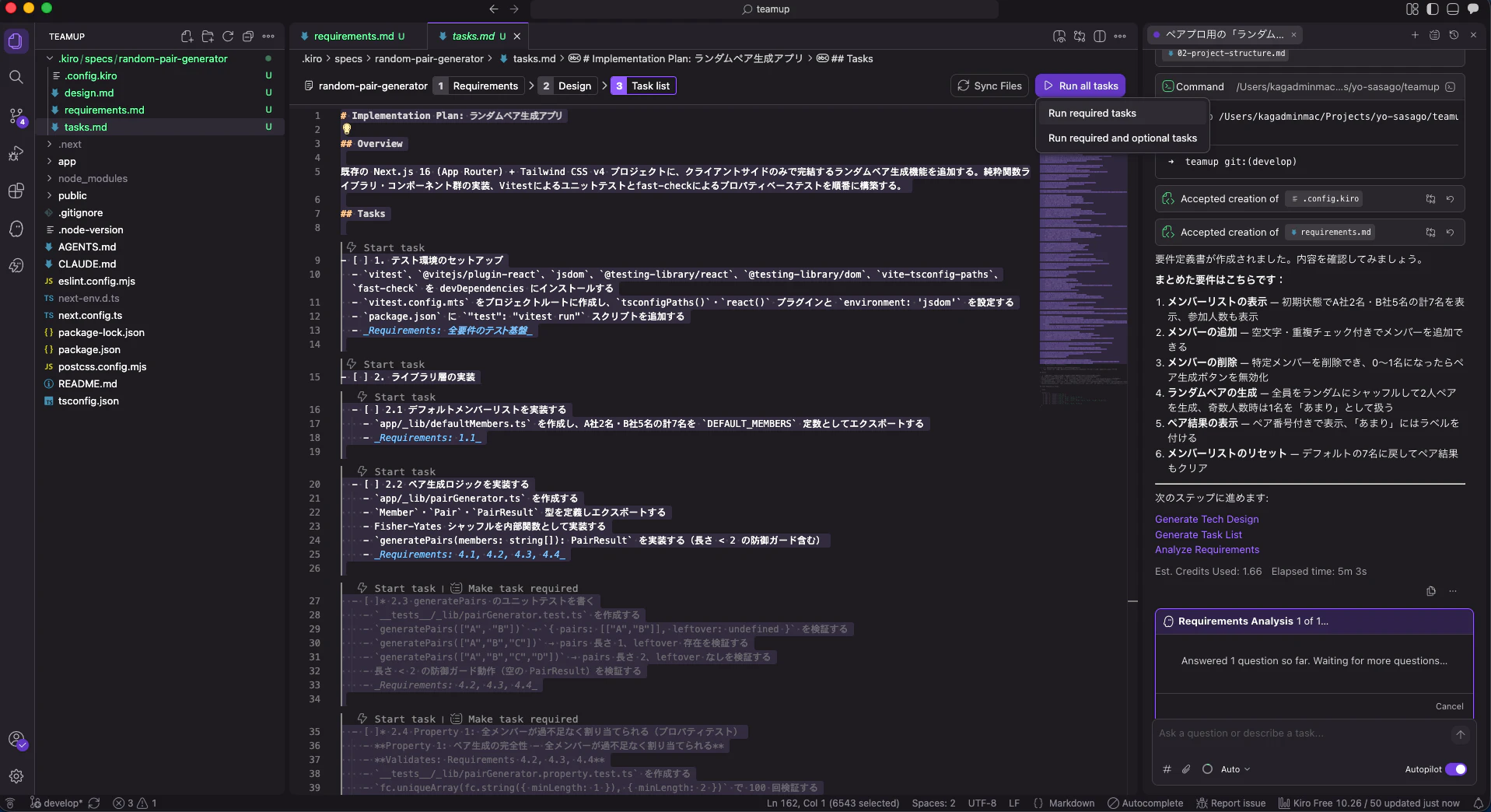
Task: Attach a file with the paperclip icon
Action: [x=1186, y=769]
